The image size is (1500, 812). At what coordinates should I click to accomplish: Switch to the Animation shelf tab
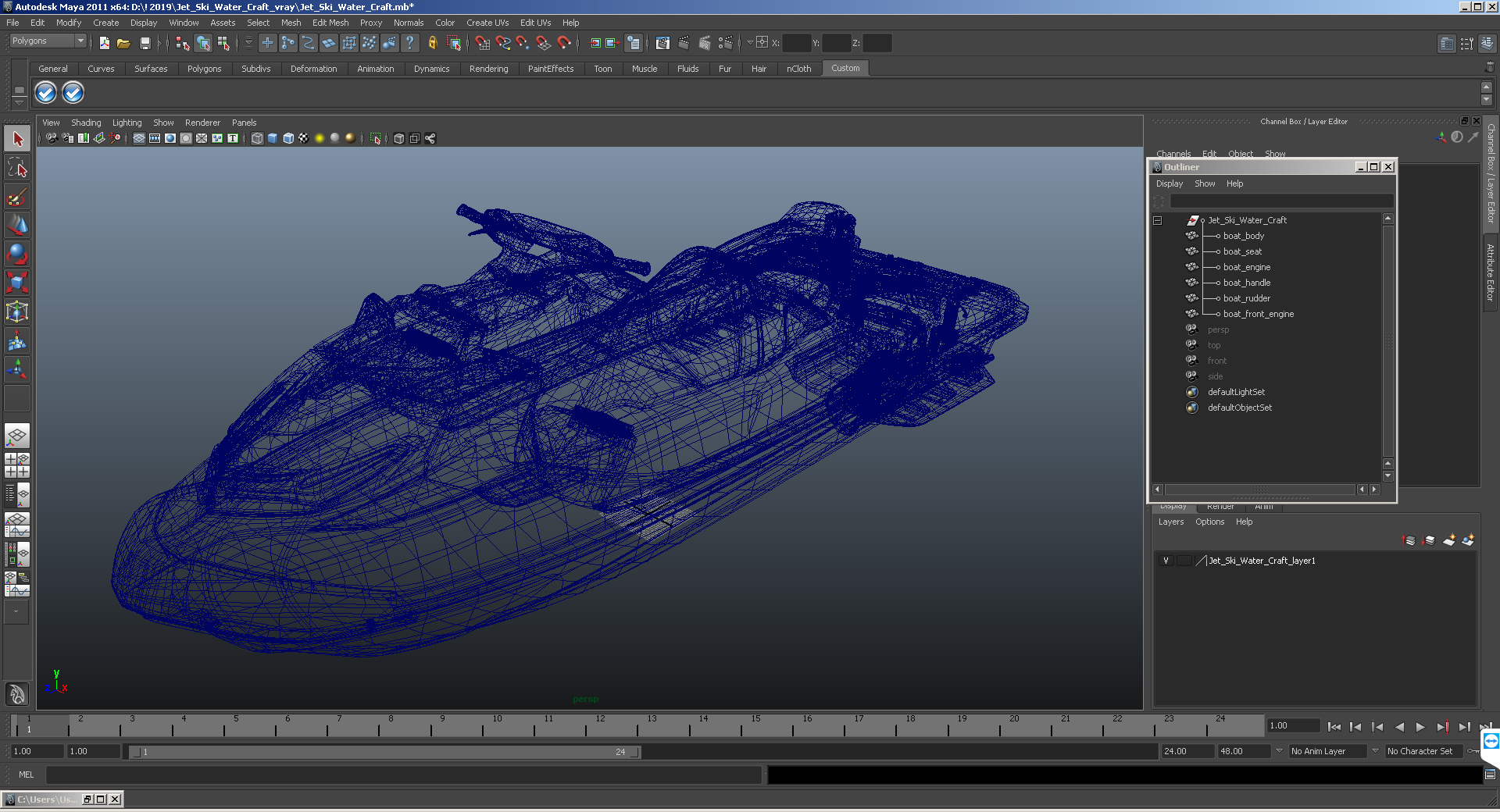click(x=375, y=69)
